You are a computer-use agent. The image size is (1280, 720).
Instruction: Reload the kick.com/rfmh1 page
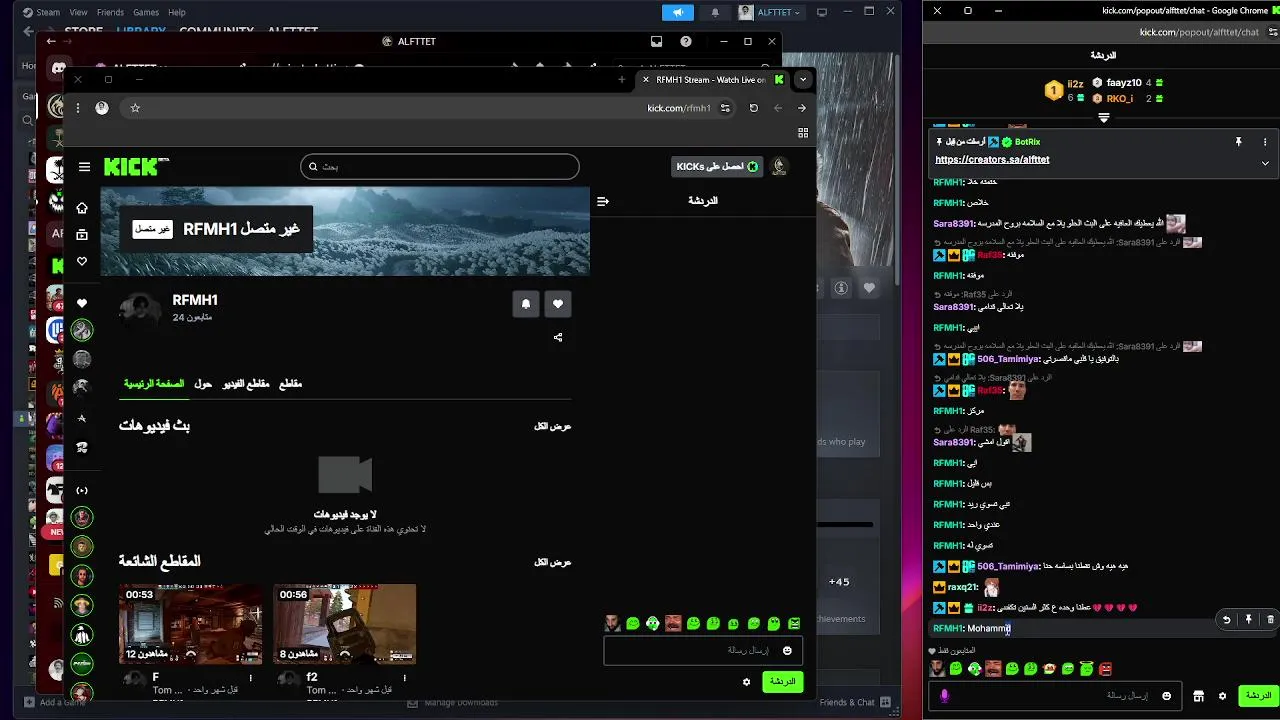click(x=754, y=108)
